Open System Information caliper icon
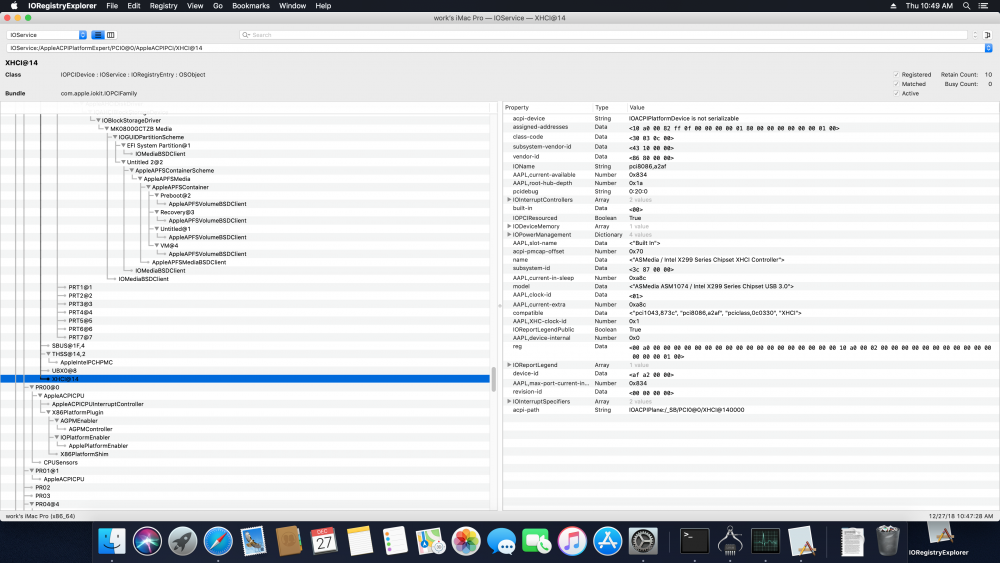This screenshot has width=1000, height=563. pos(730,542)
